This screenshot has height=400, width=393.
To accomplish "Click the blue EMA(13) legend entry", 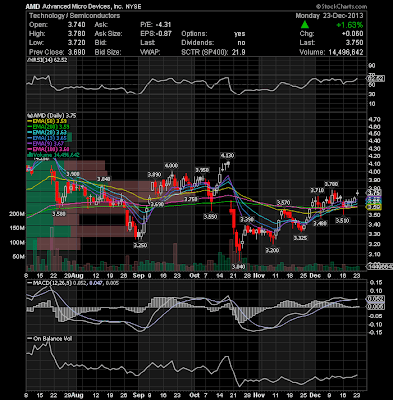I will pos(47,138).
